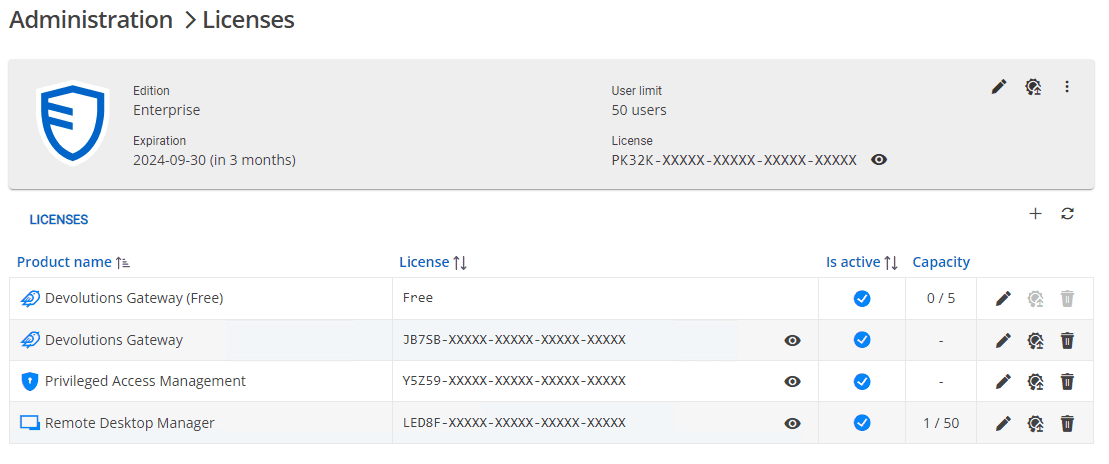Open the auto-assign icon in the Remote Desktop Manager row
1109x464 pixels.
[1035, 423]
